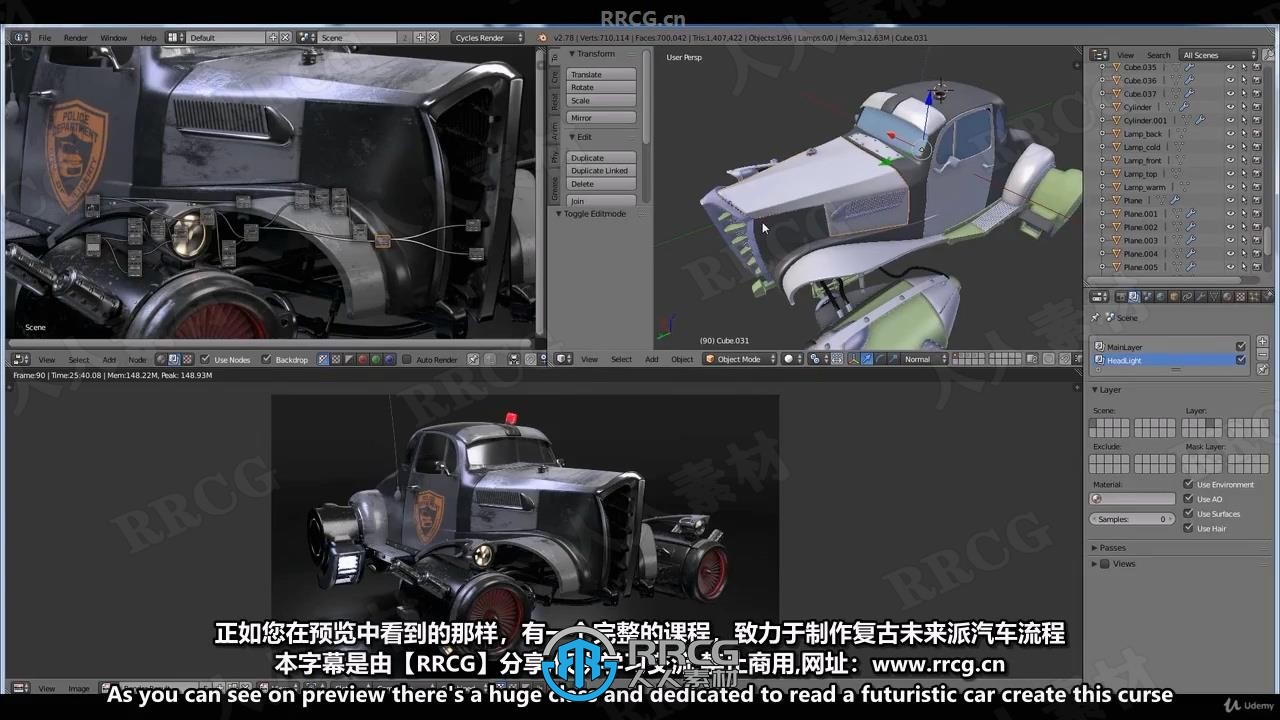Click 3D viewport editor type selector icon
The width and height of the screenshot is (1280, 720).
(x=565, y=359)
